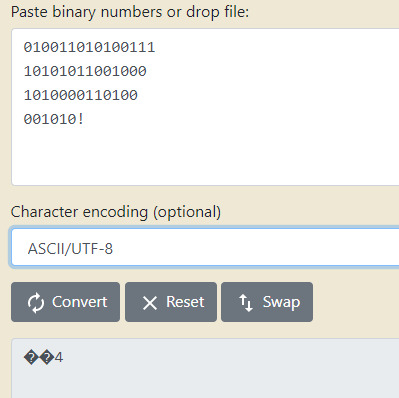This screenshot has width=399, height=398.
Task: Click the Character encoding (optional) label
Action: tap(116, 212)
